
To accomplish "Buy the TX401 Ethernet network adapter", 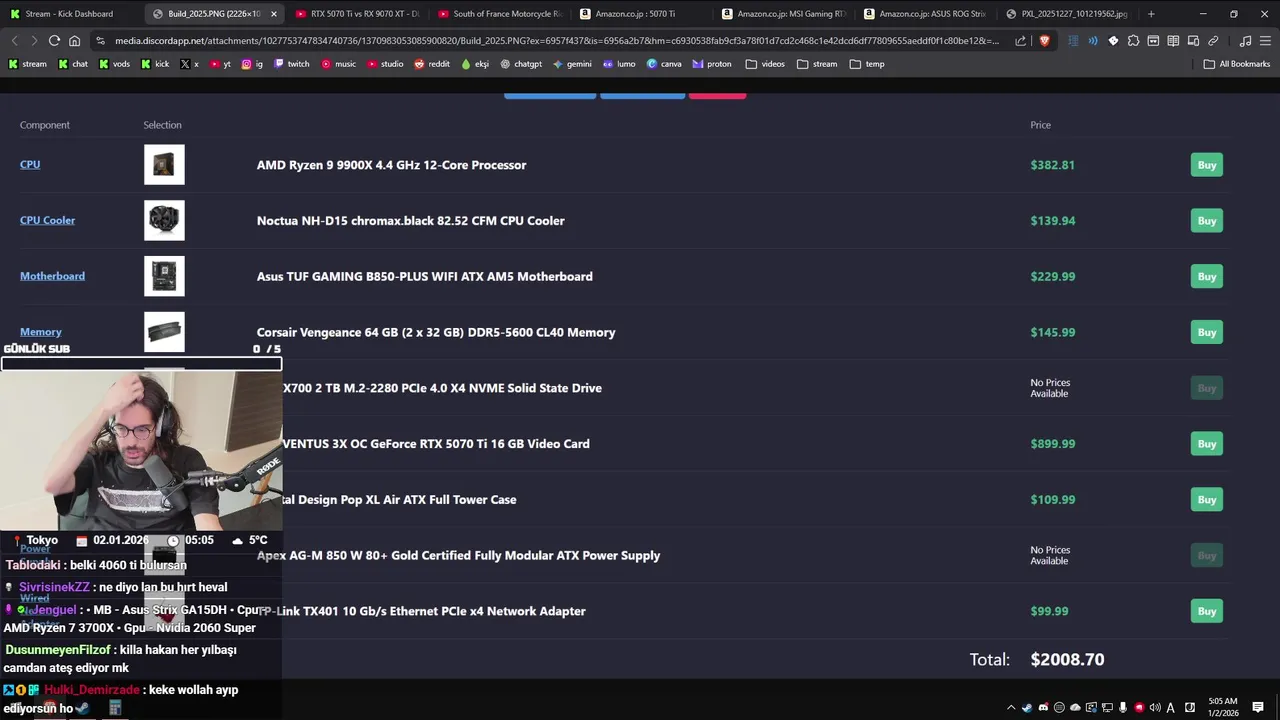I will click(x=1207, y=611).
